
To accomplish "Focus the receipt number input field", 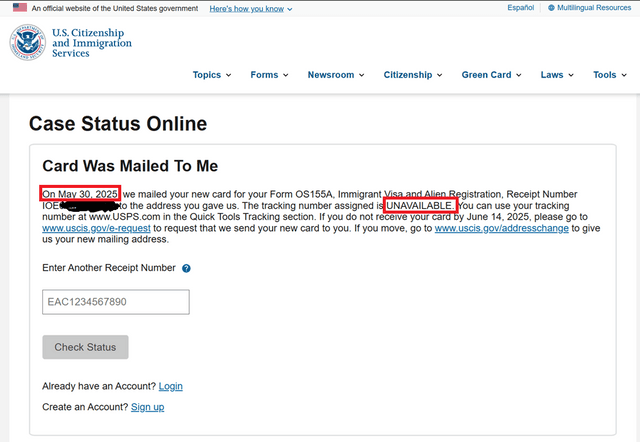I will 116,302.
